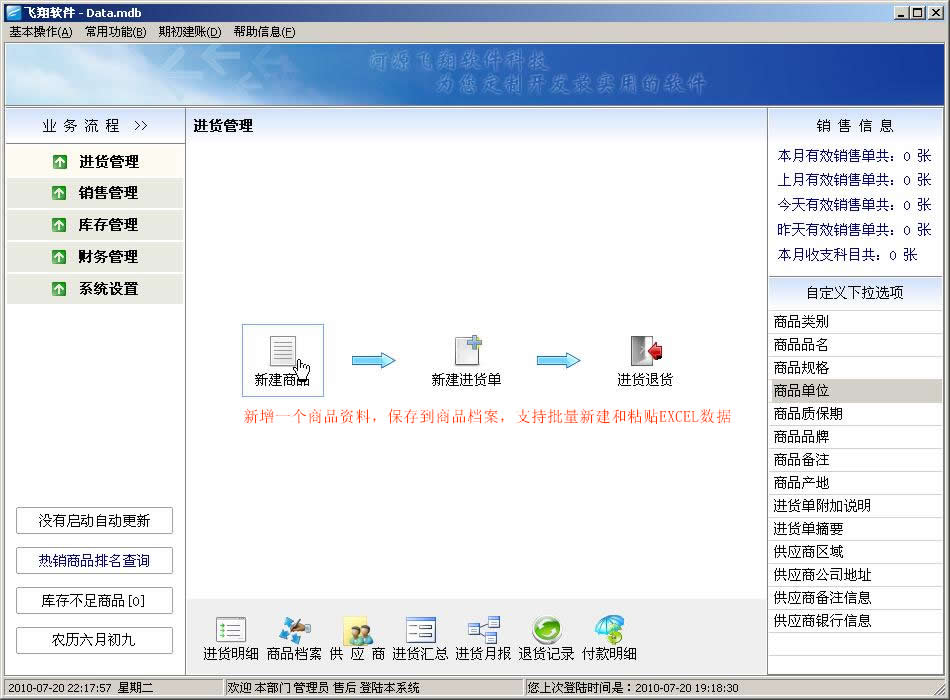The width and height of the screenshot is (950, 700).
Task: Click the 热销商品排名查询 button
Action: (94, 561)
